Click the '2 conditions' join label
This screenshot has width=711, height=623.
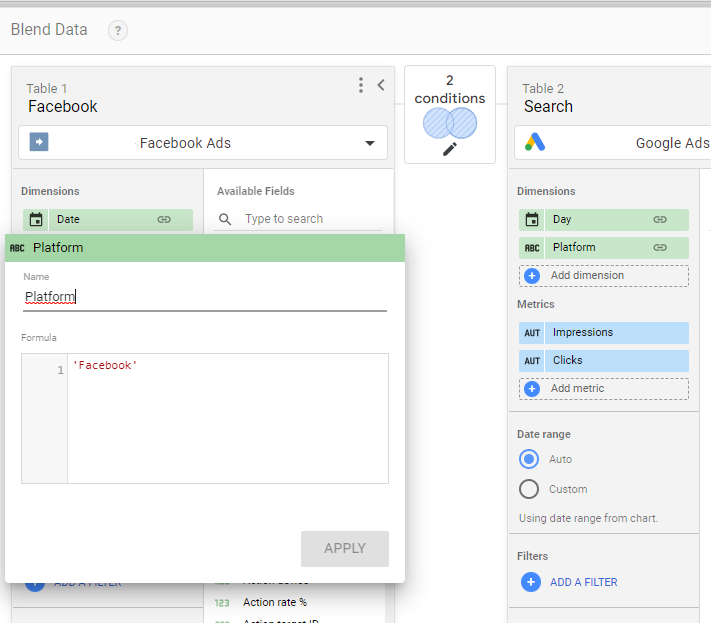point(450,89)
